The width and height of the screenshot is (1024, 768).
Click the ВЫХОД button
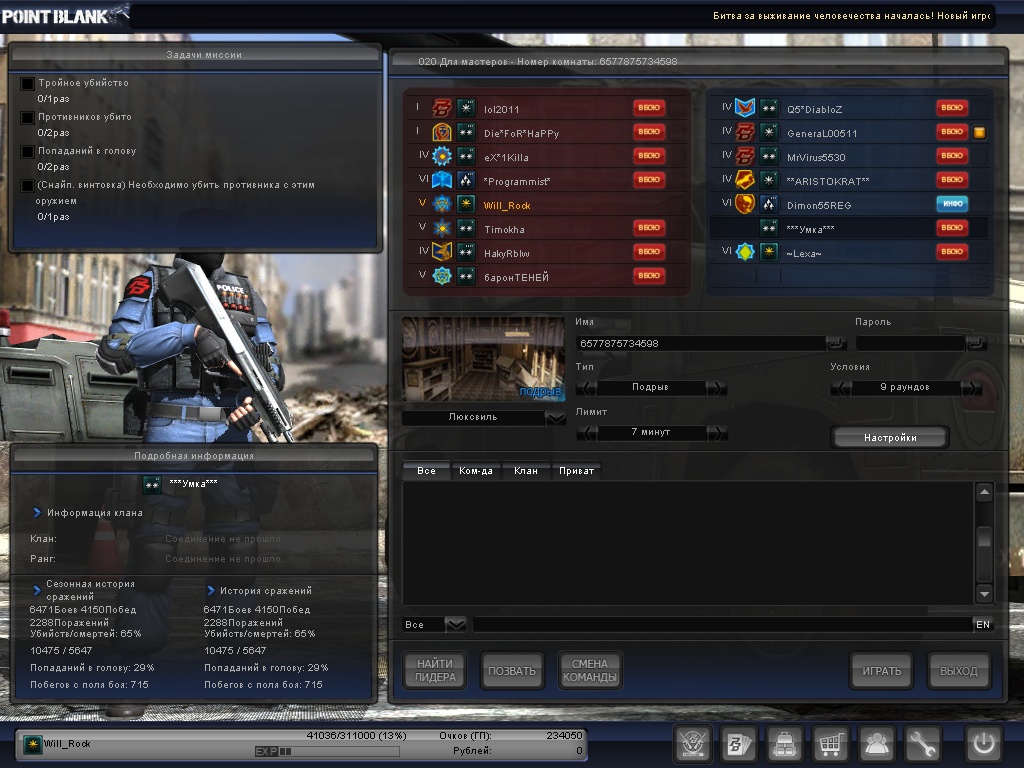tap(959, 671)
